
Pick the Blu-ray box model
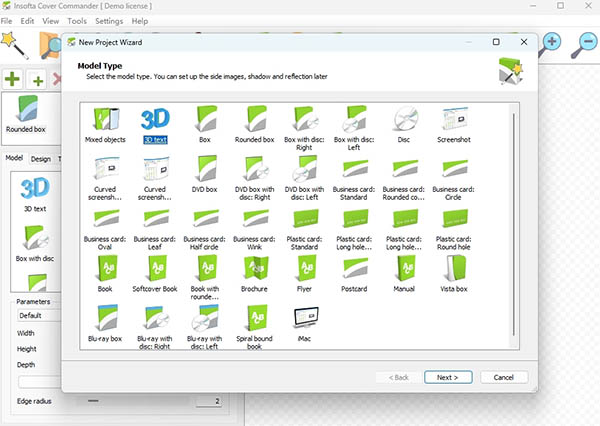(x=105, y=323)
